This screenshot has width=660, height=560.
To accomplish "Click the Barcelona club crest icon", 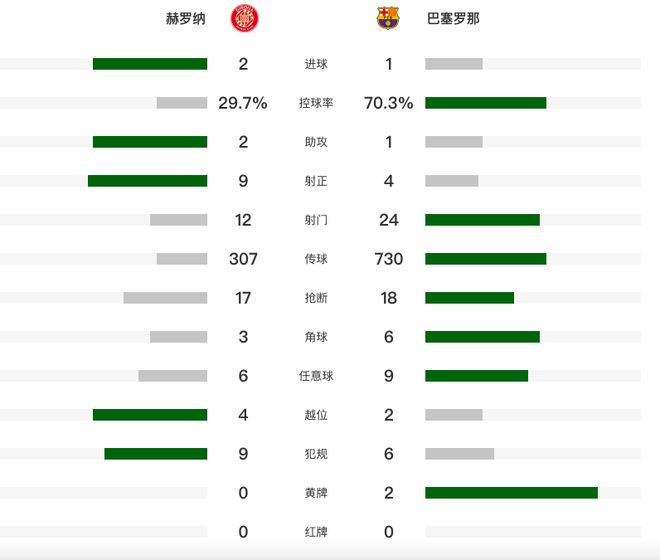I will [x=387, y=18].
